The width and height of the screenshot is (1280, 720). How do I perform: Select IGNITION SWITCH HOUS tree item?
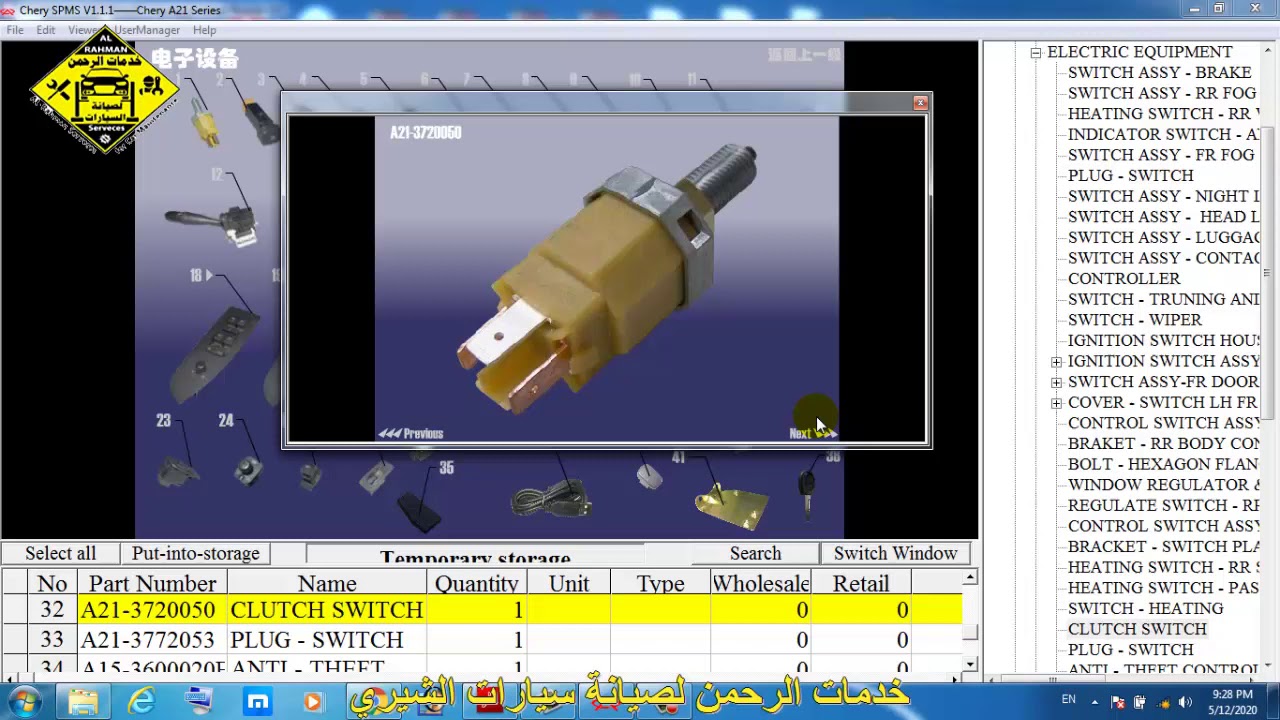tap(1163, 341)
